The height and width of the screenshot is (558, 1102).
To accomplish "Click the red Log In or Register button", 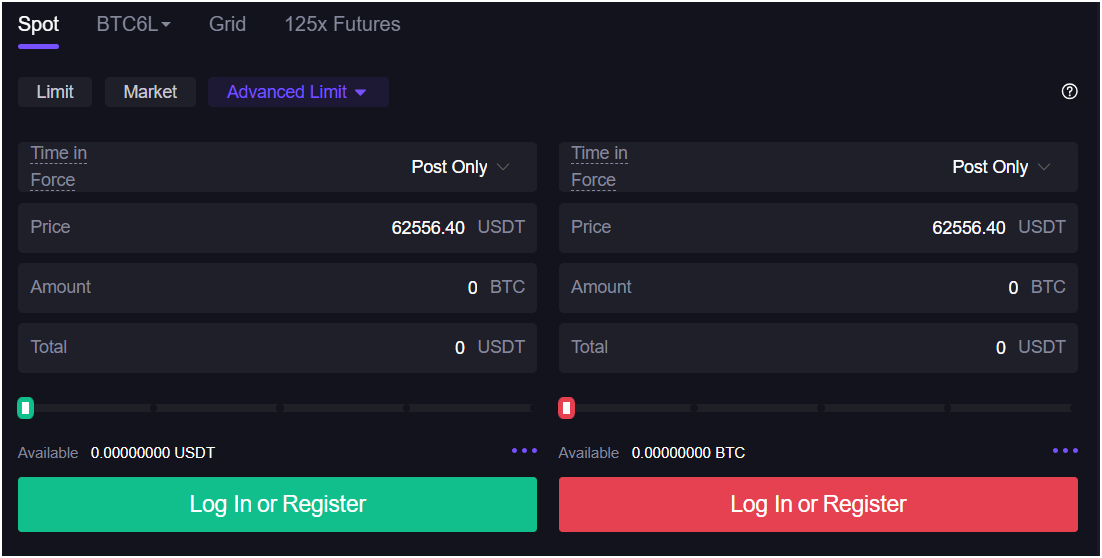I will pos(818,504).
